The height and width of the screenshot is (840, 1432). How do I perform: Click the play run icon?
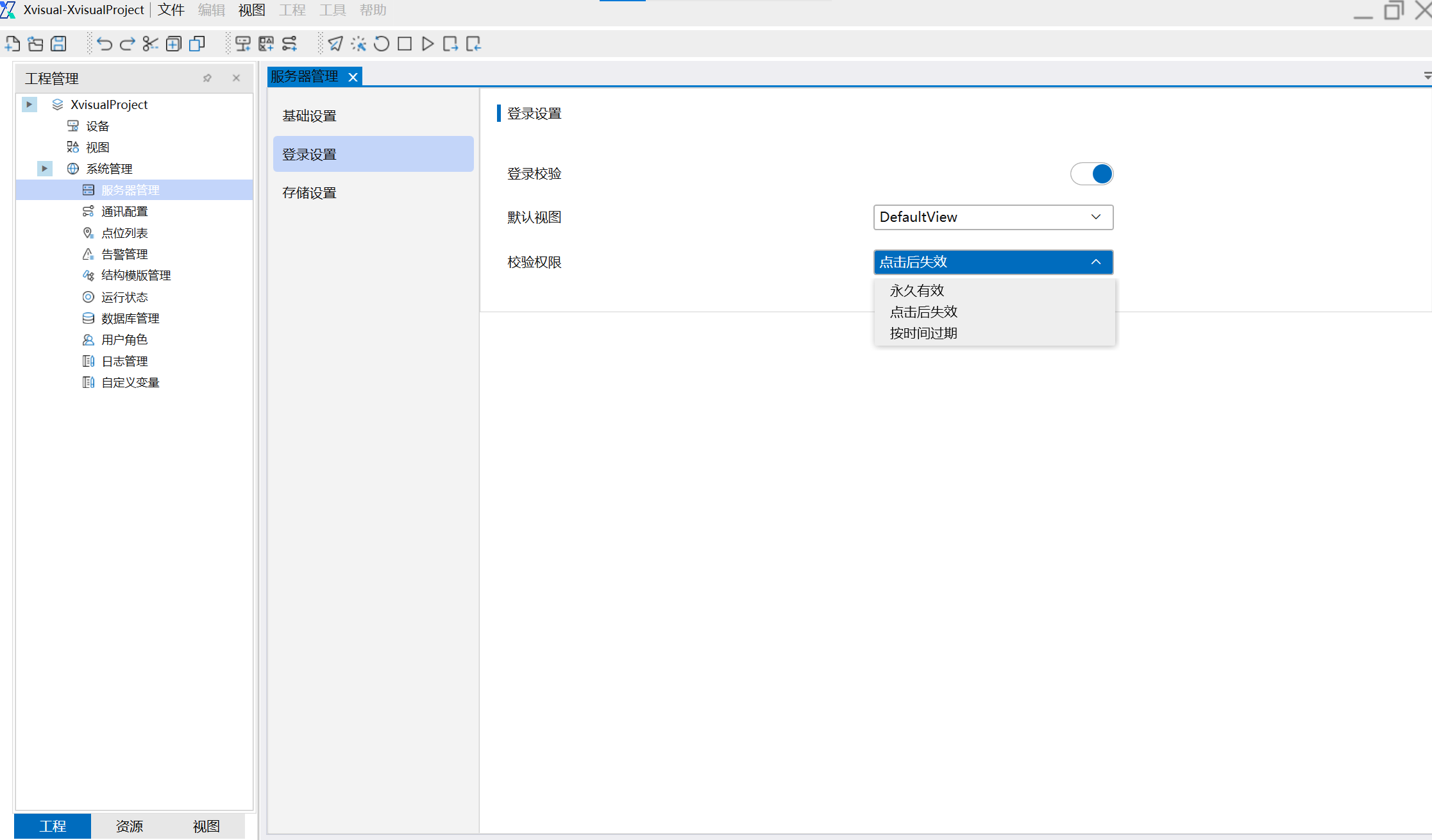click(x=427, y=44)
